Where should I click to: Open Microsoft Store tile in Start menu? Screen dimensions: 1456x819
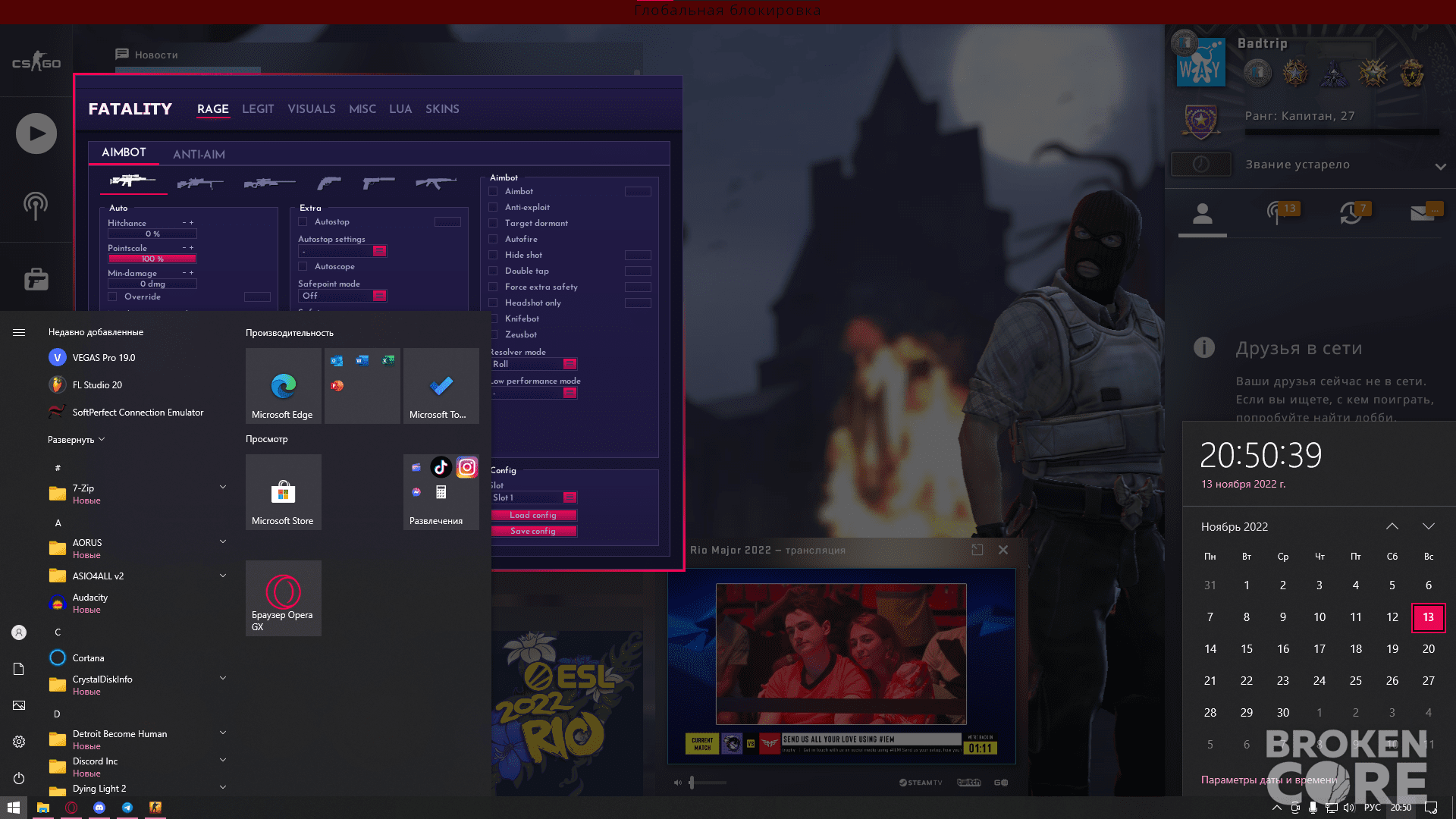(x=284, y=492)
